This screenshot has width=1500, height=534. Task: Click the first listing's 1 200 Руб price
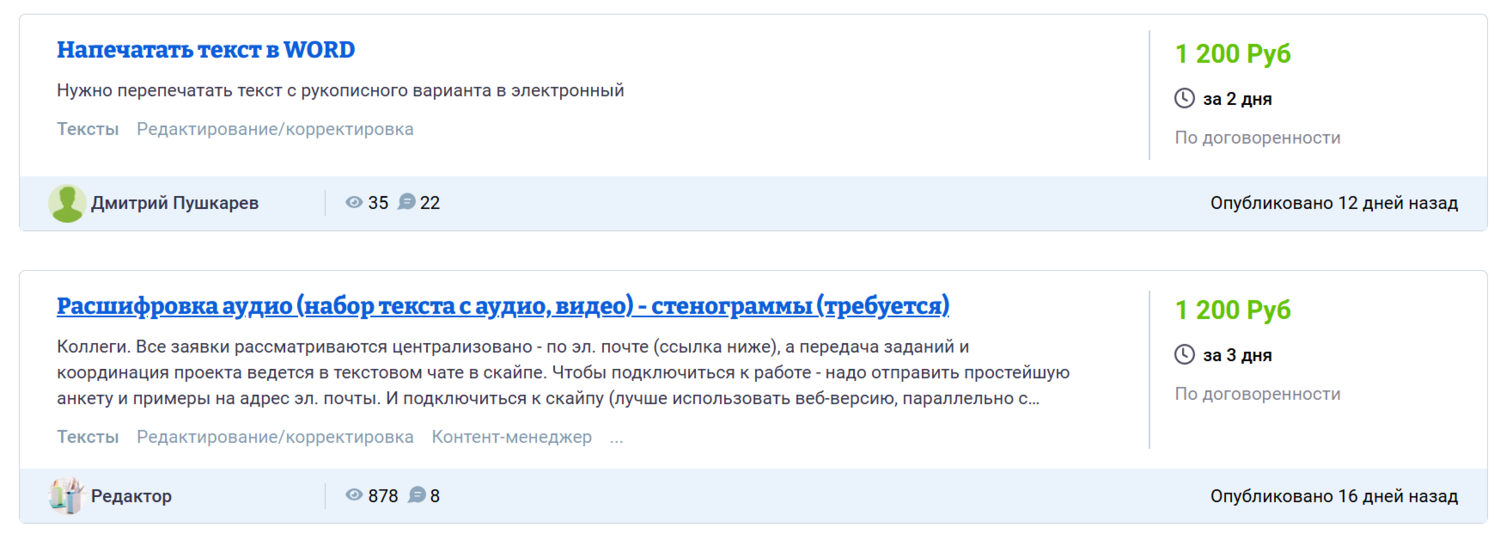(x=1233, y=54)
